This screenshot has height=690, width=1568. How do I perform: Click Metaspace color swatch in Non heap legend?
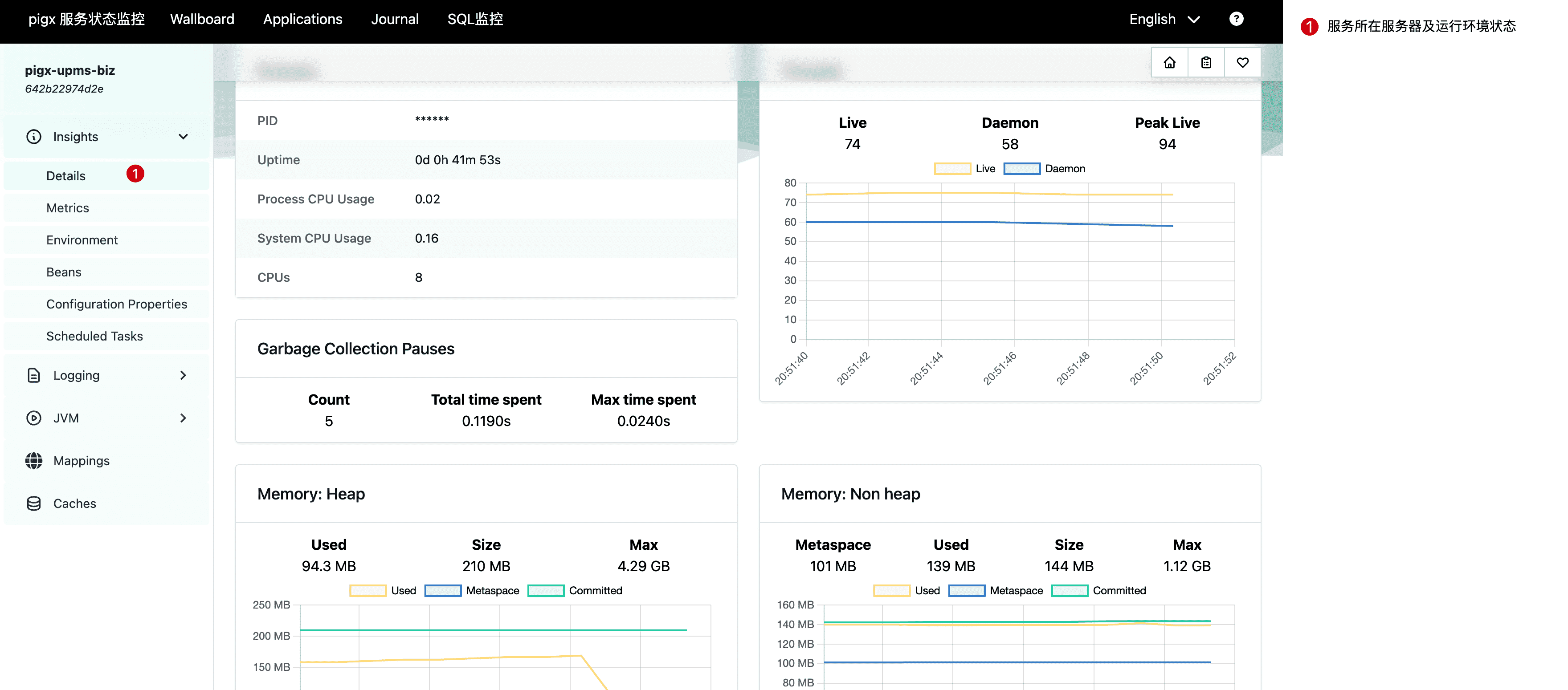tap(967, 590)
